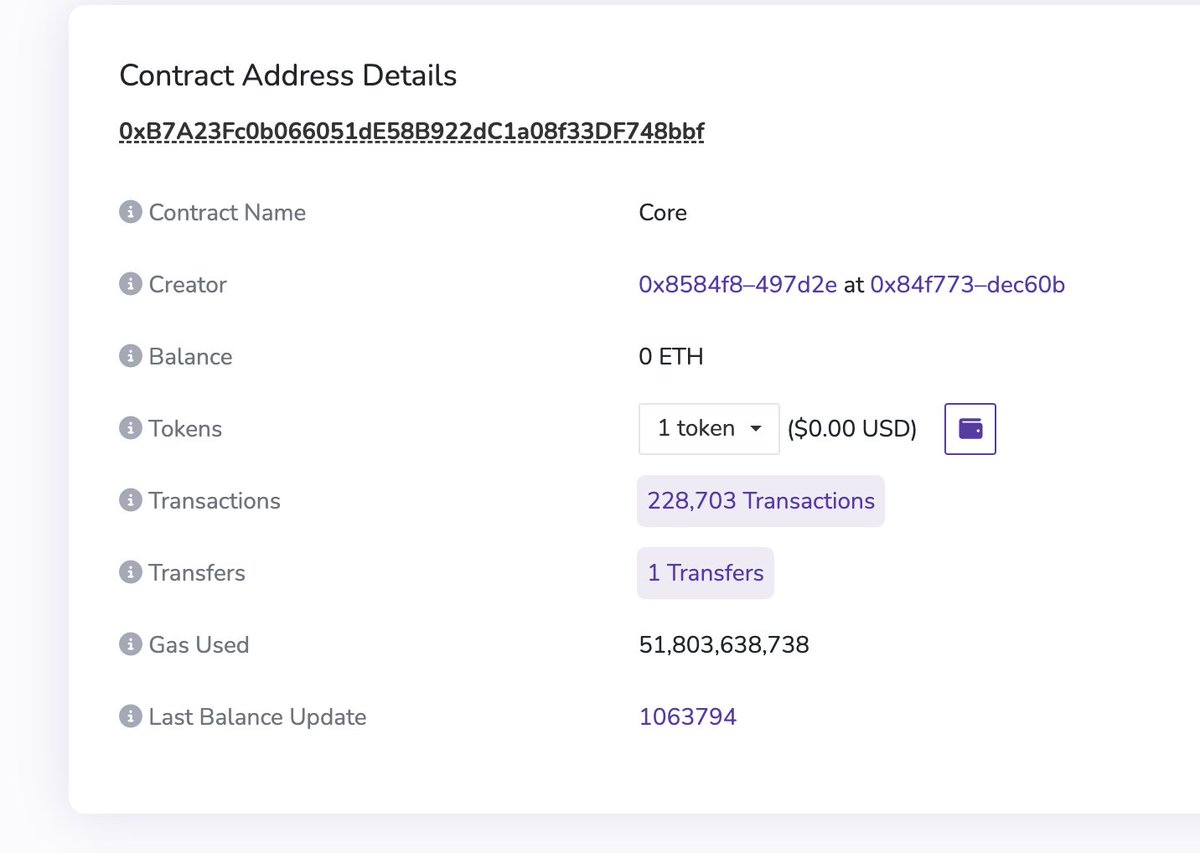Click the Tokens label

pyautogui.click(x=185, y=429)
